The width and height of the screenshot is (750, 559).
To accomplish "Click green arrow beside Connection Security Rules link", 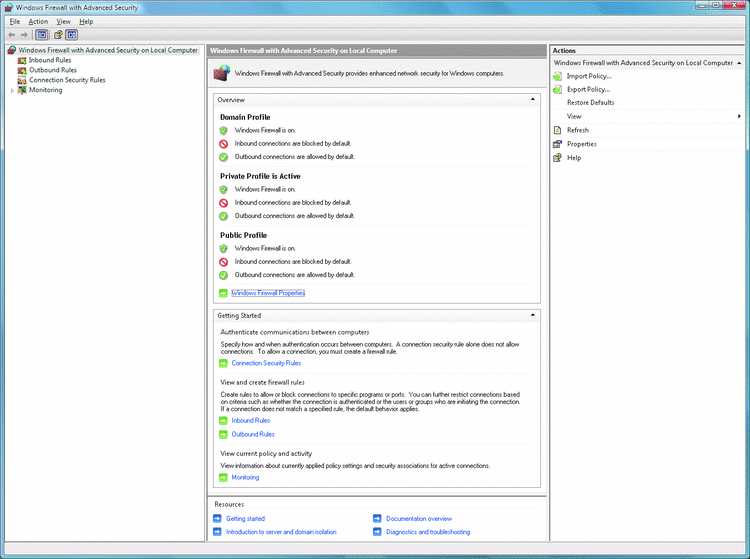I will point(223,363).
